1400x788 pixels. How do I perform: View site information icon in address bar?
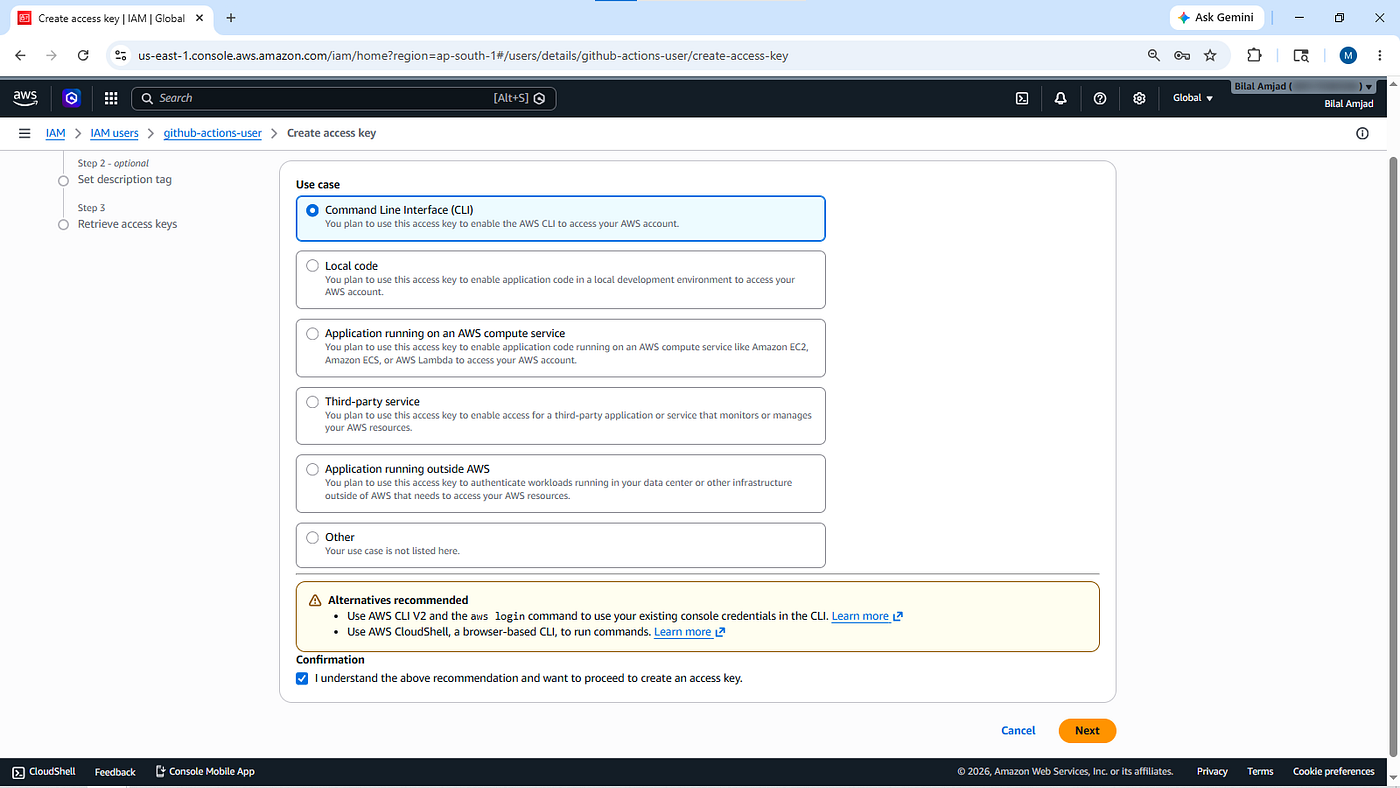tap(121, 56)
